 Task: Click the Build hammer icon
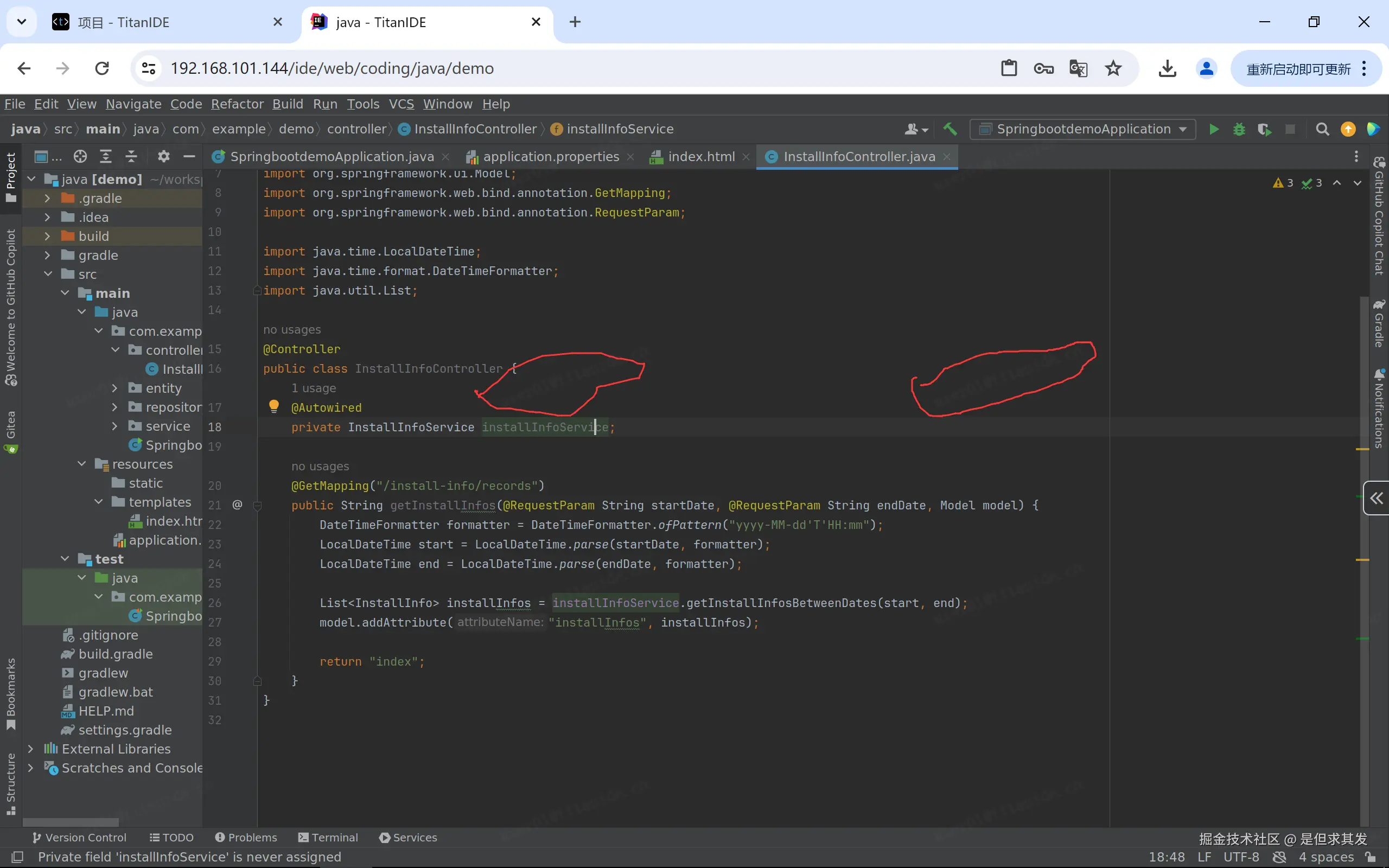click(950, 129)
